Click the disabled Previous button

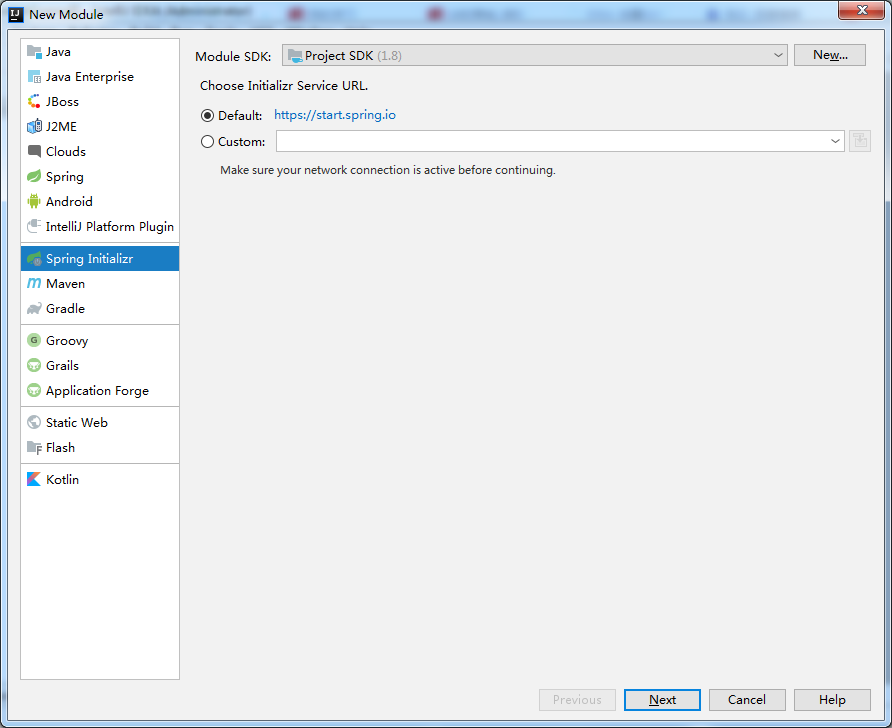pos(577,700)
